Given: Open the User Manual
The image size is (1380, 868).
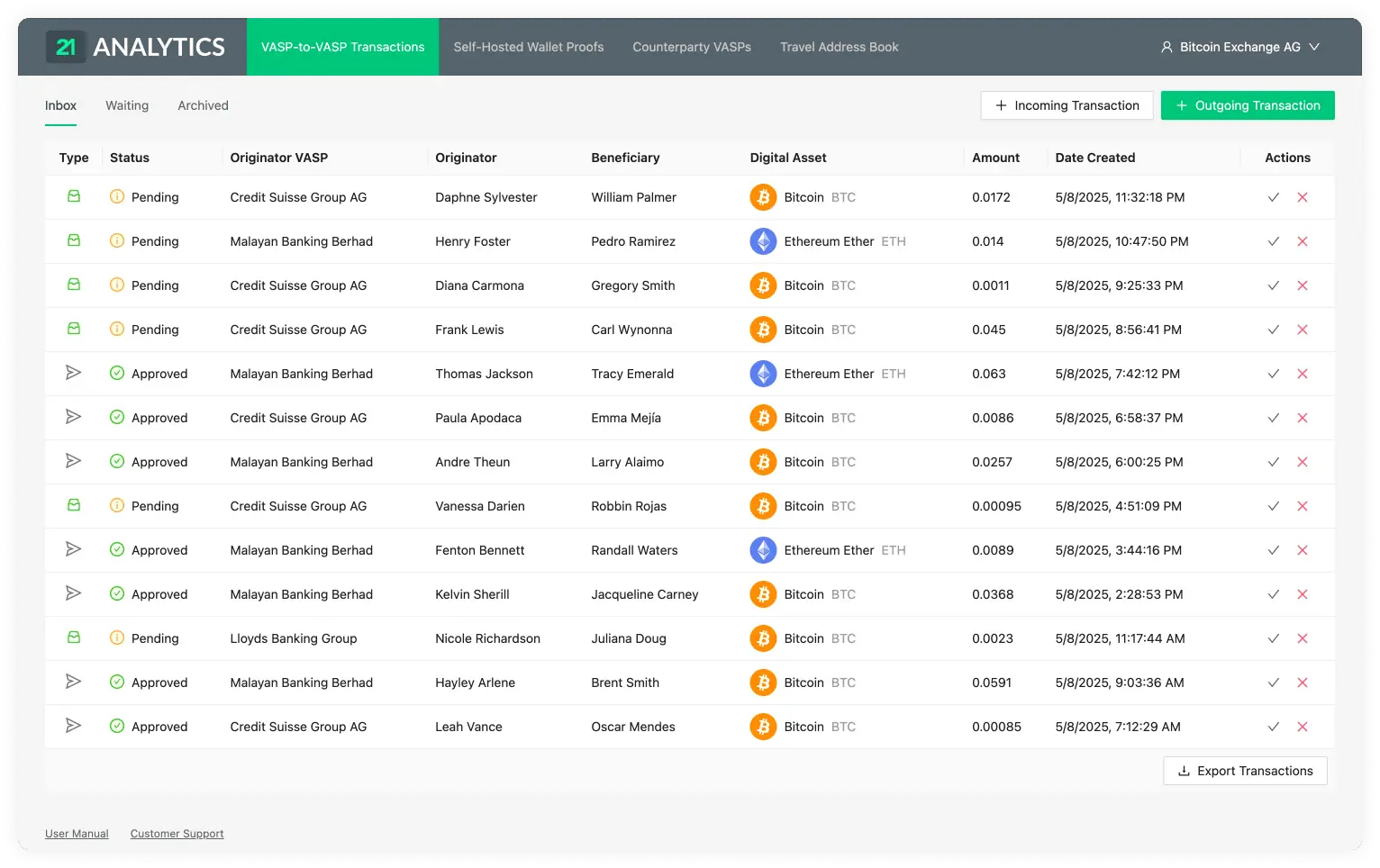Looking at the screenshot, I should point(77,833).
